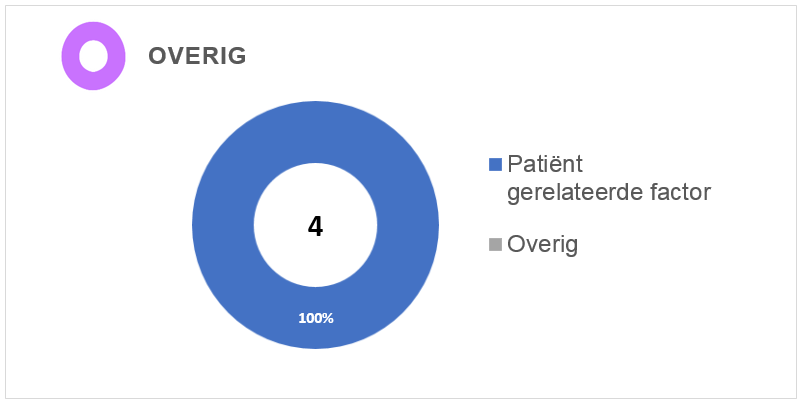Select the 100% data label
This screenshot has height=405, width=803.
point(316,318)
